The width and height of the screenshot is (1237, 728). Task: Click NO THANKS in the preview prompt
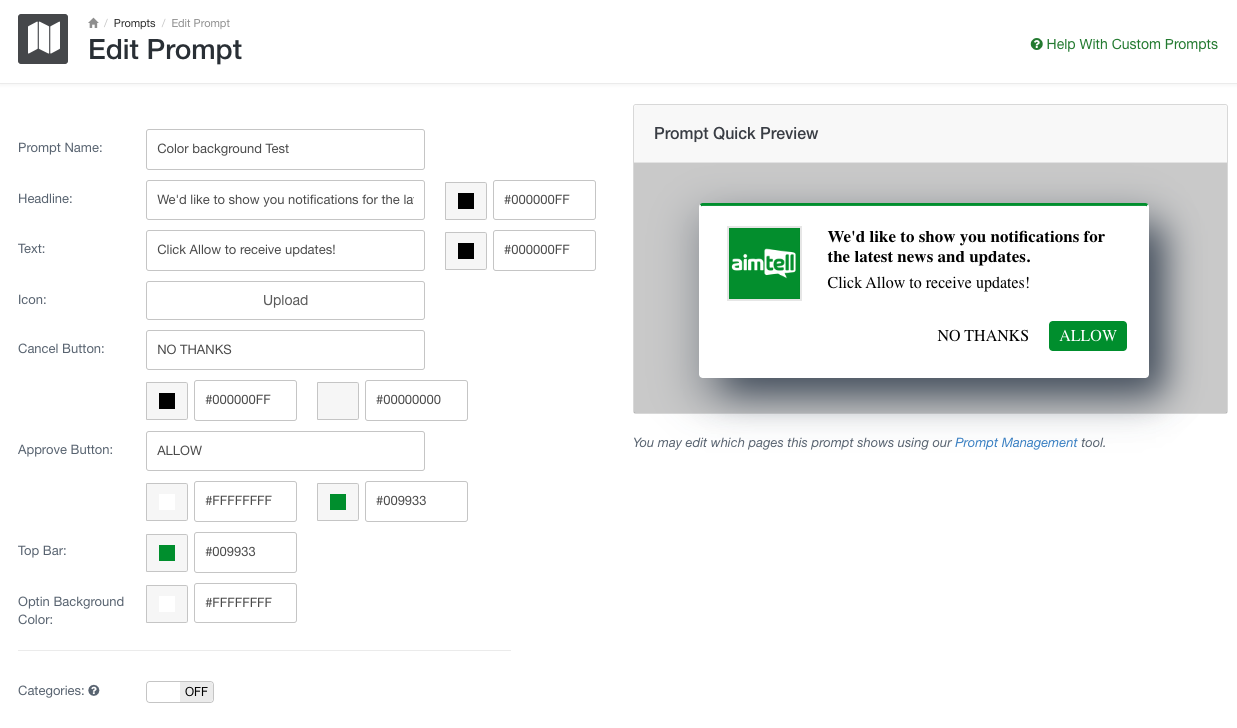982,336
